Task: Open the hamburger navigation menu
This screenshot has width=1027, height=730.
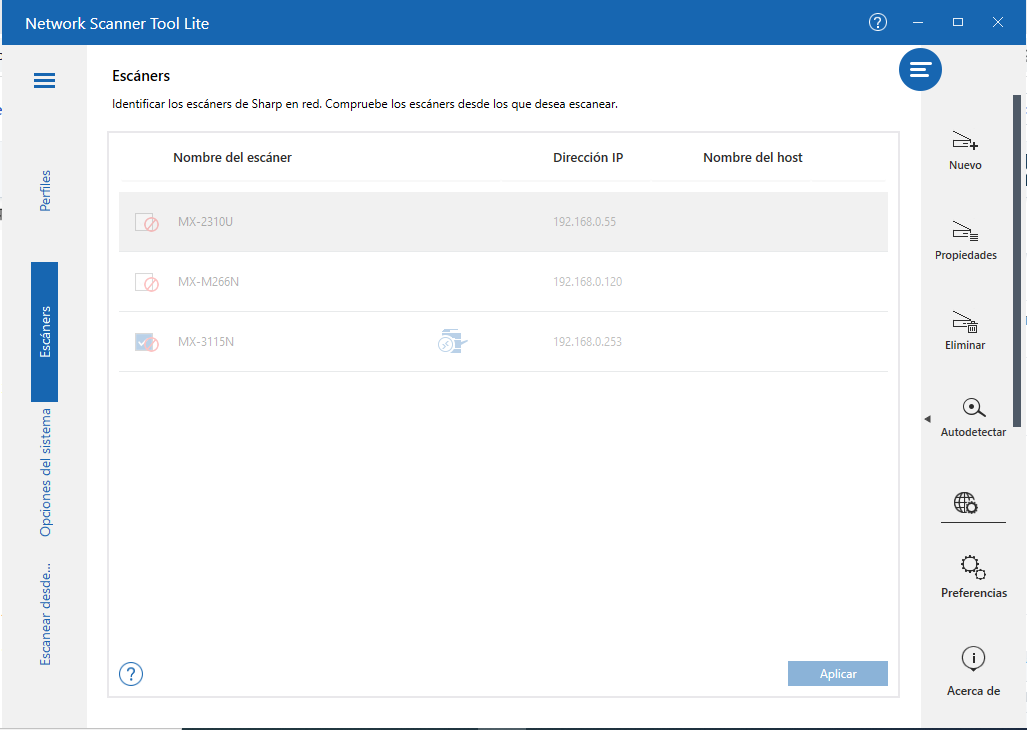Action: pos(45,81)
